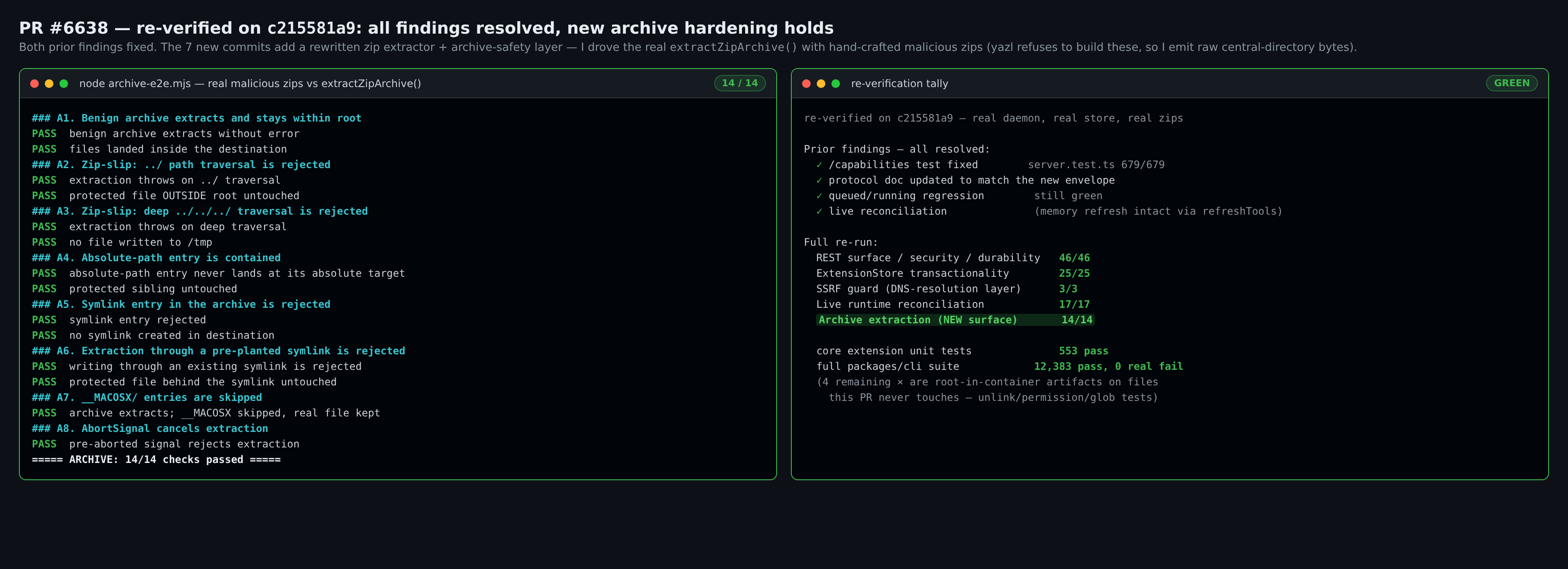
Task: Click heading 'A2. Zip-slip: ../ path traversal is rejected'
Action: [x=181, y=165]
